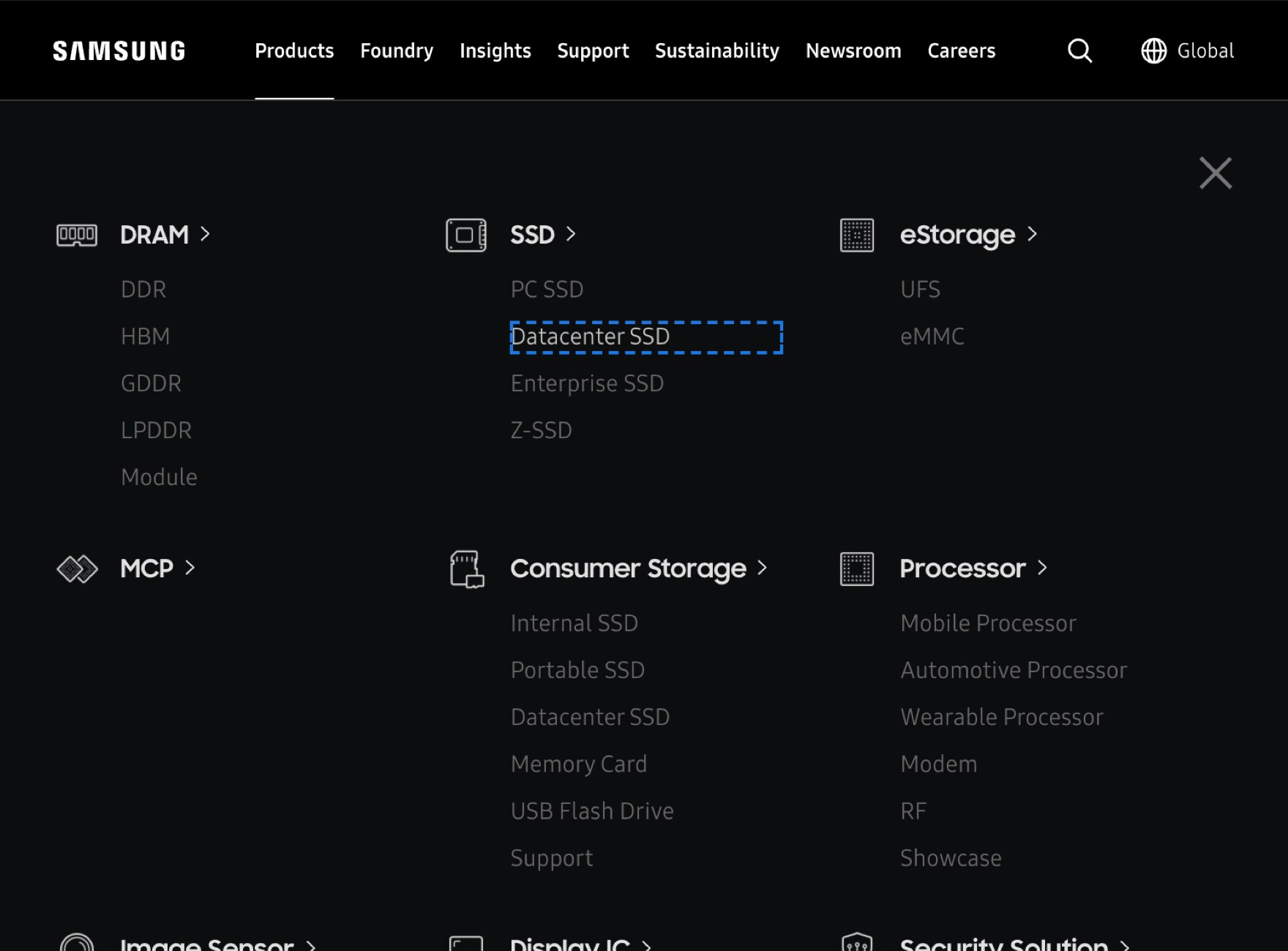Switch region via Global label
Image resolution: width=1288 pixels, height=951 pixels.
click(x=1205, y=50)
